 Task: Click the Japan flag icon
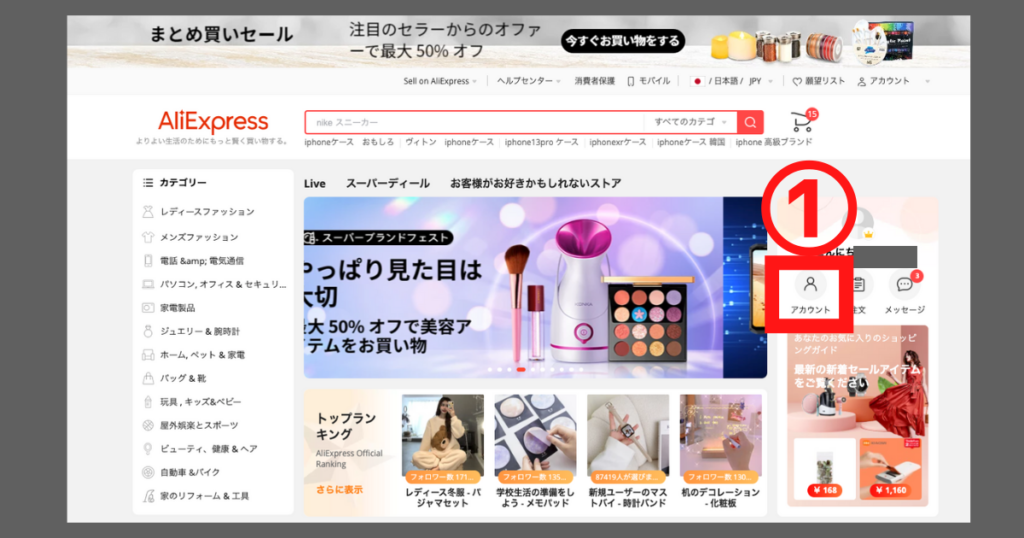point(697,82)
